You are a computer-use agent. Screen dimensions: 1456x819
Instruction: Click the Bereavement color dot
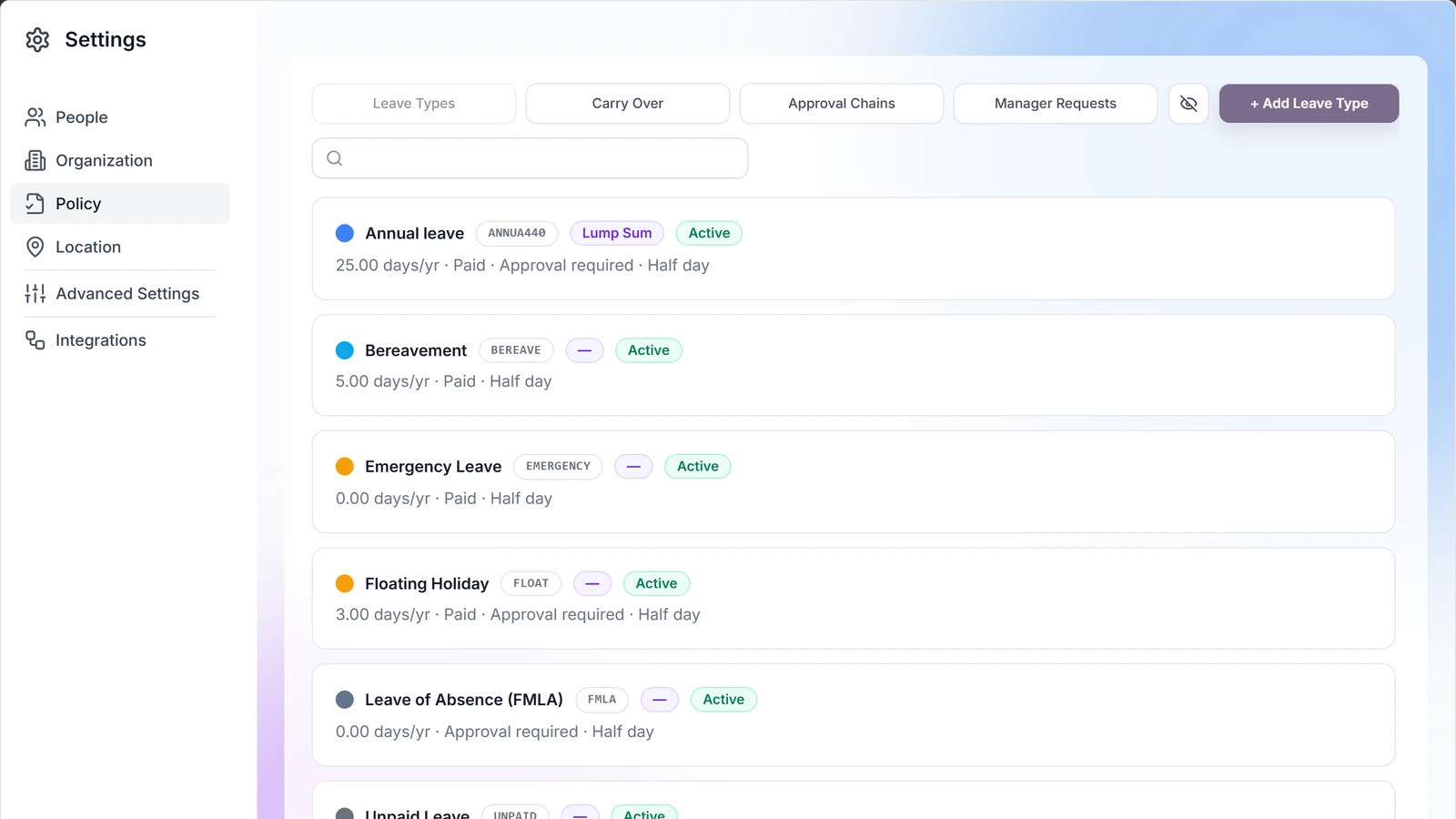(x=345, y=350)
